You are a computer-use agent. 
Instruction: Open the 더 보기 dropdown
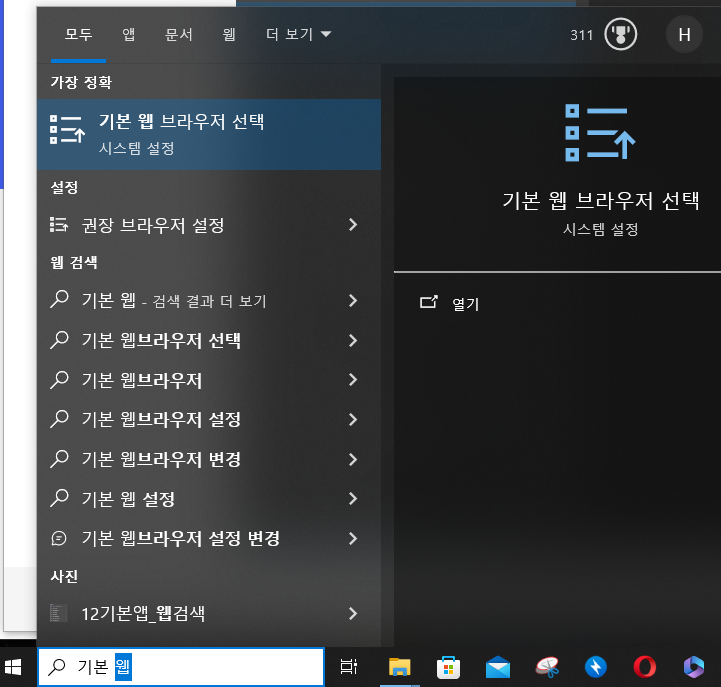tap(298, 34)
